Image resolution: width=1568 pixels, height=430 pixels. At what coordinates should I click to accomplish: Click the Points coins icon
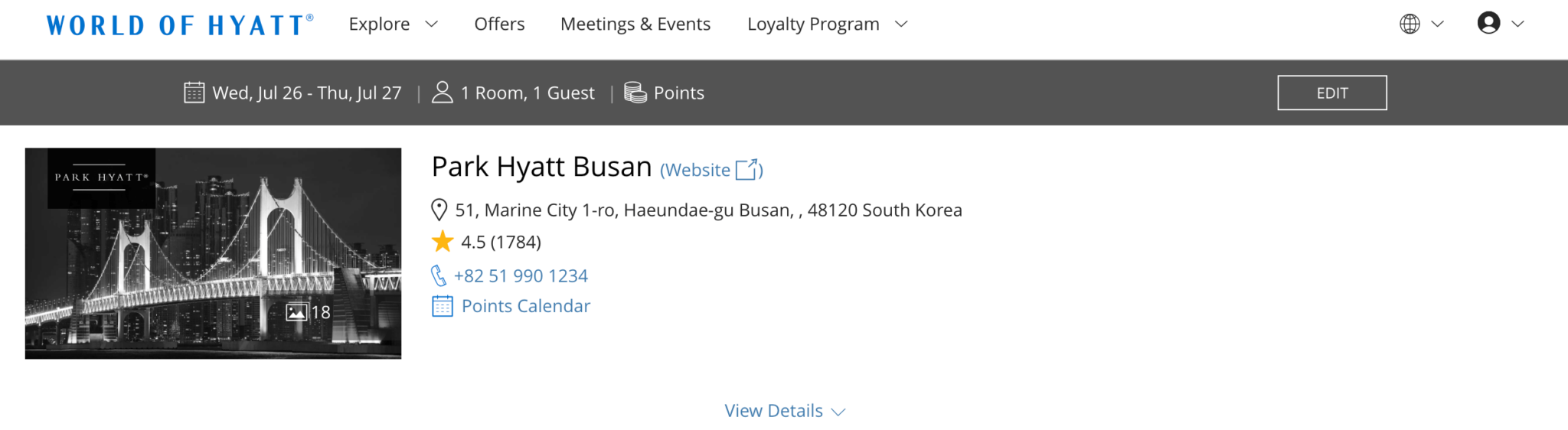tap(635, 93)
